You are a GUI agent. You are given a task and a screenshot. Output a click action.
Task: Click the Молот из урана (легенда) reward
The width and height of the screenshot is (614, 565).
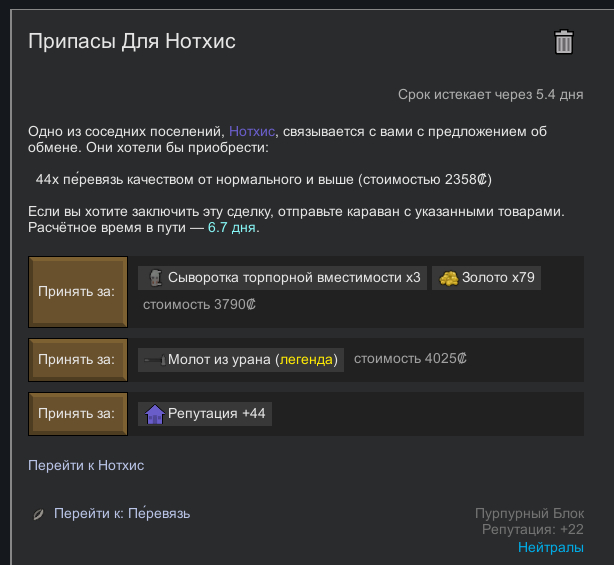tap(241, 360)
